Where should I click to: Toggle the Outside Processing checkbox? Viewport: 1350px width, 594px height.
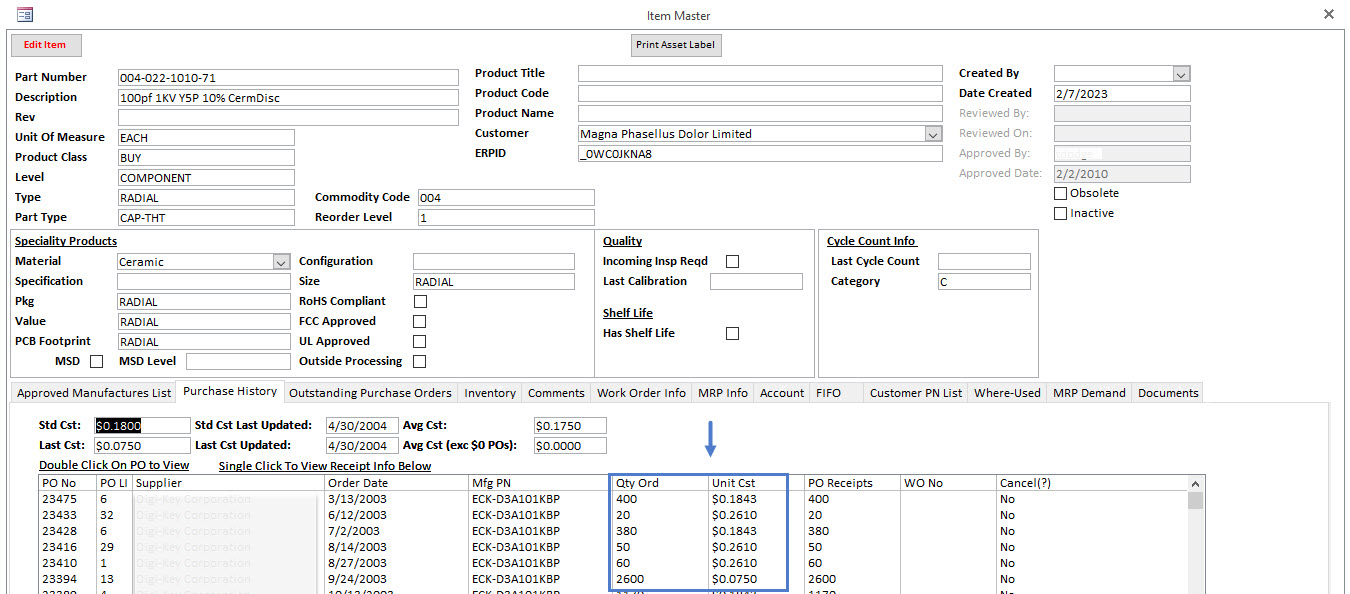coord(420,361)
